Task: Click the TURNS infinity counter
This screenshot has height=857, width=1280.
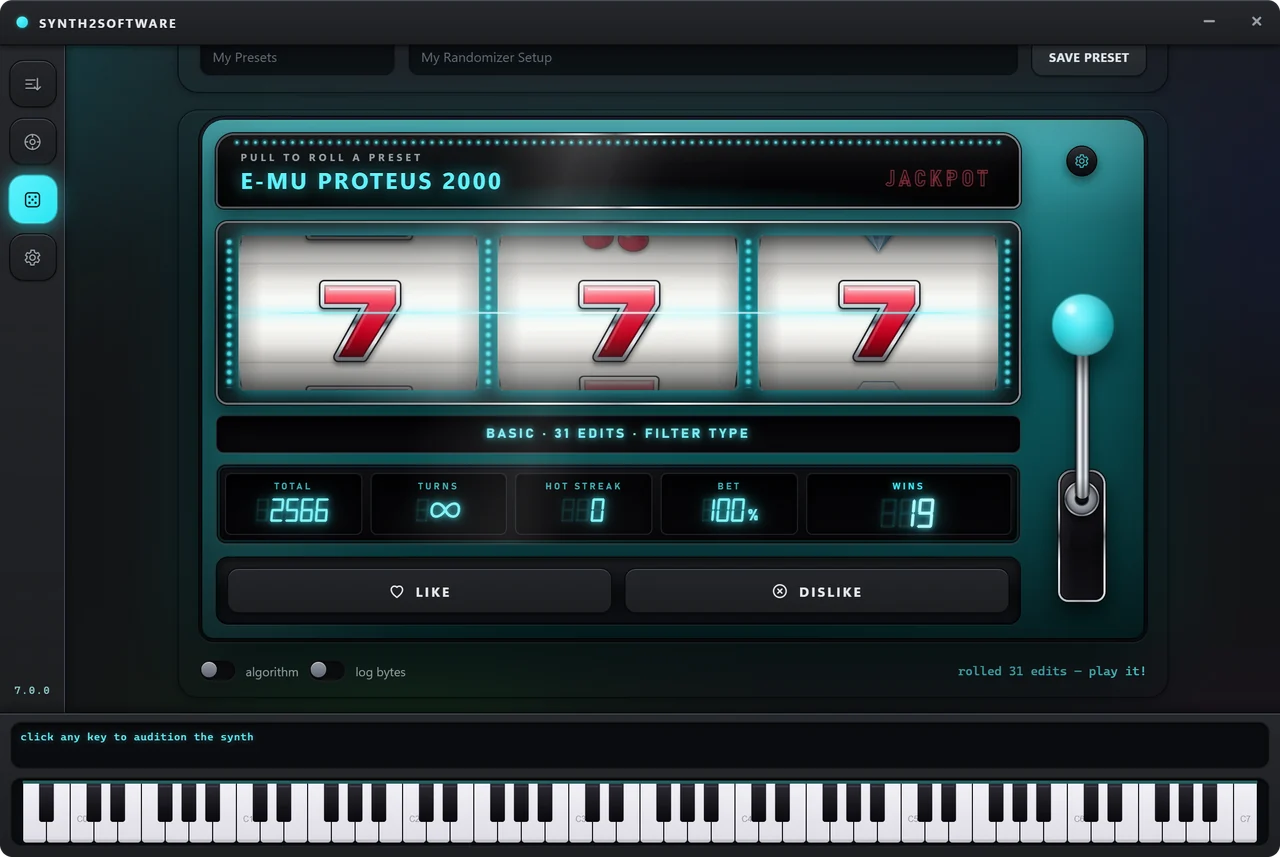Action: pos(438,504)
